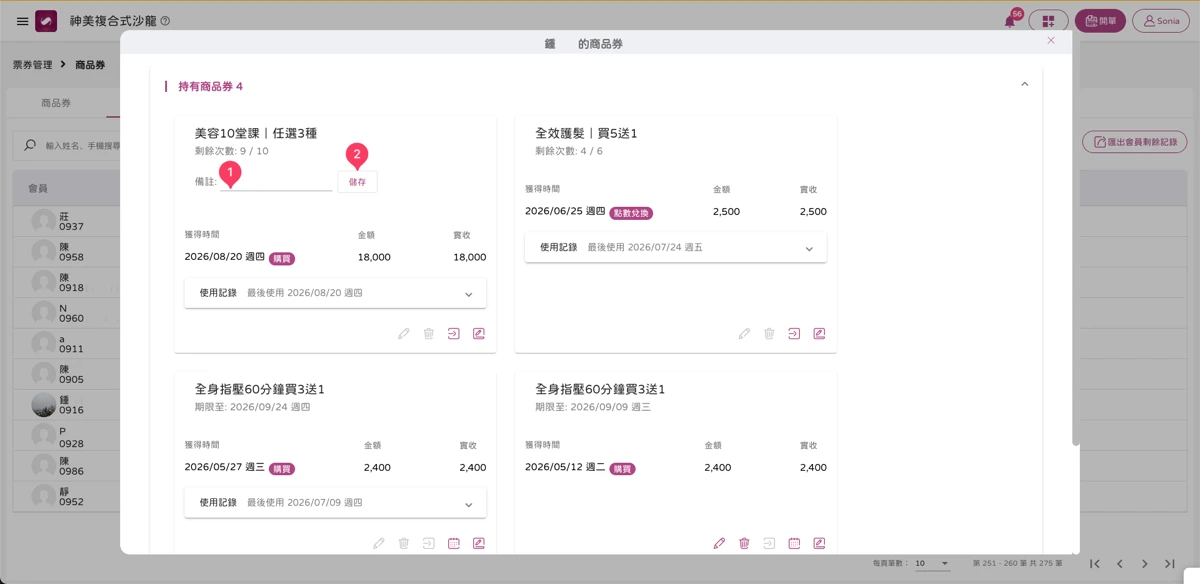Click the salon logo icon in header
The width and height of the screenshot is (1200, 584).
46,21
